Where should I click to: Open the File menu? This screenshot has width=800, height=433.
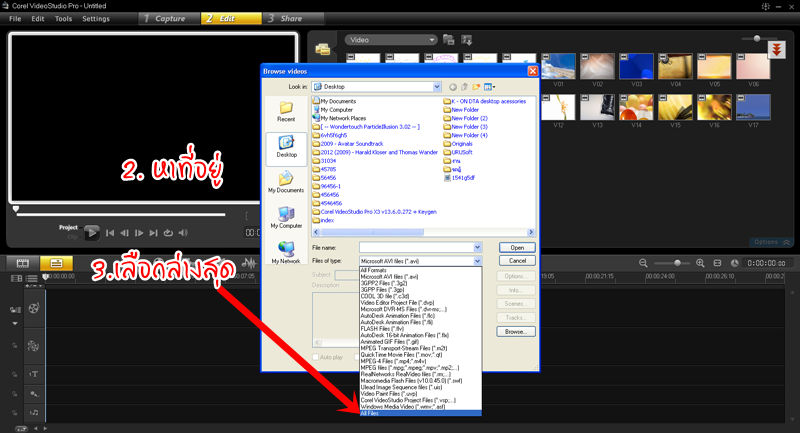click(15, 19)
